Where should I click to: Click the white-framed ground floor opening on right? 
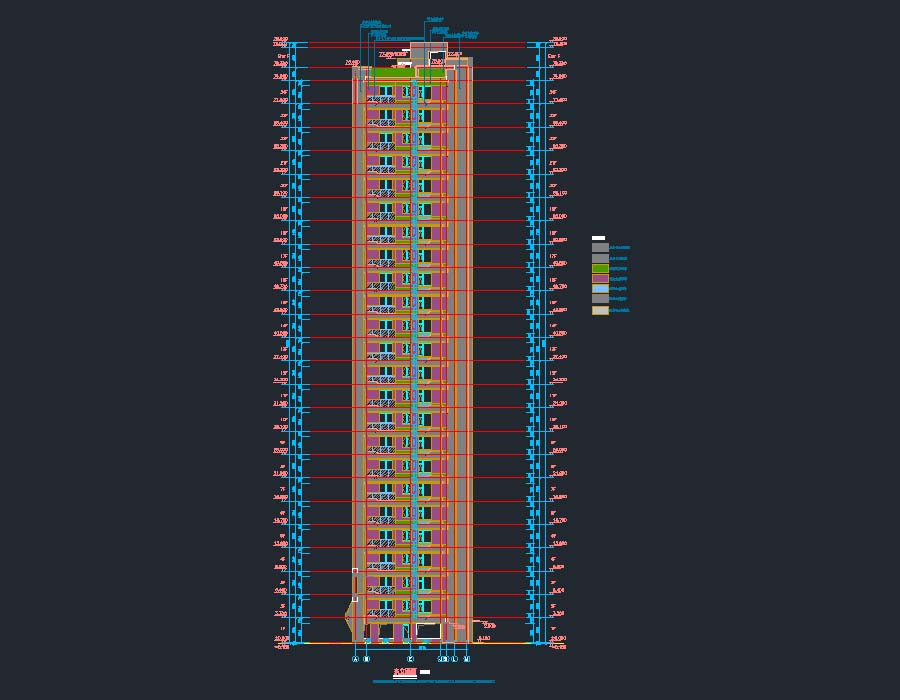click(x=428, y=631)
